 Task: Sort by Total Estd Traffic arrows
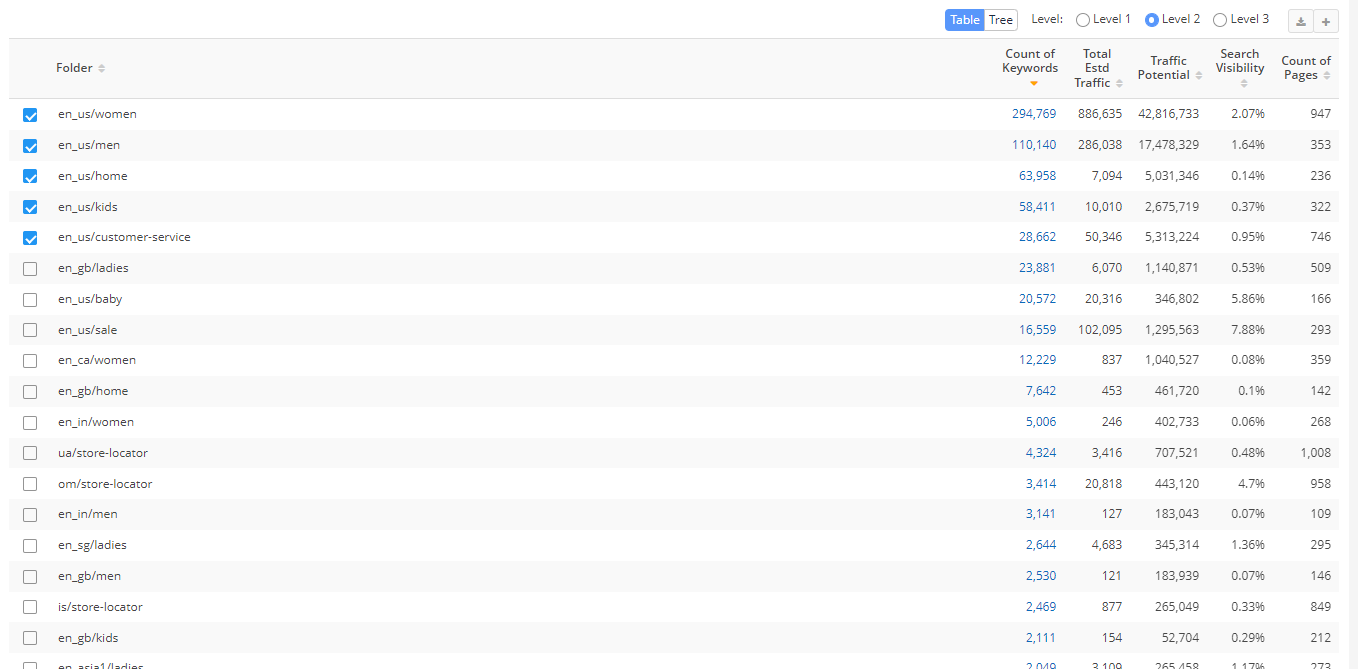point(1119,84)
